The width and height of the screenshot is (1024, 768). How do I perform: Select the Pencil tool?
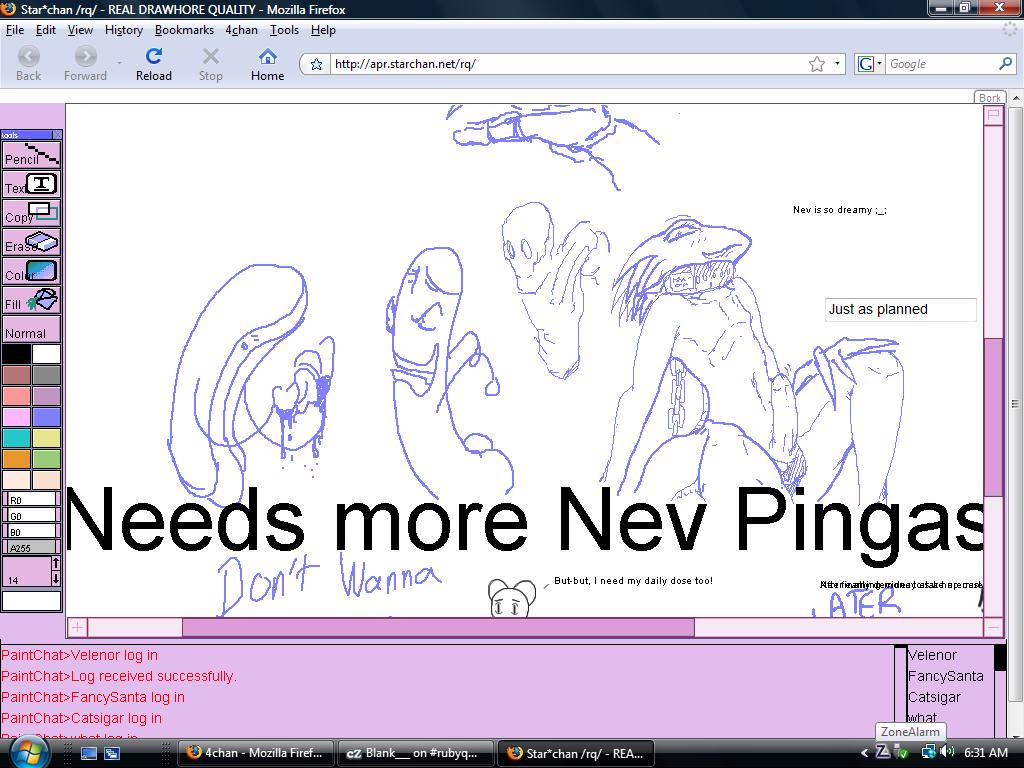31,155
